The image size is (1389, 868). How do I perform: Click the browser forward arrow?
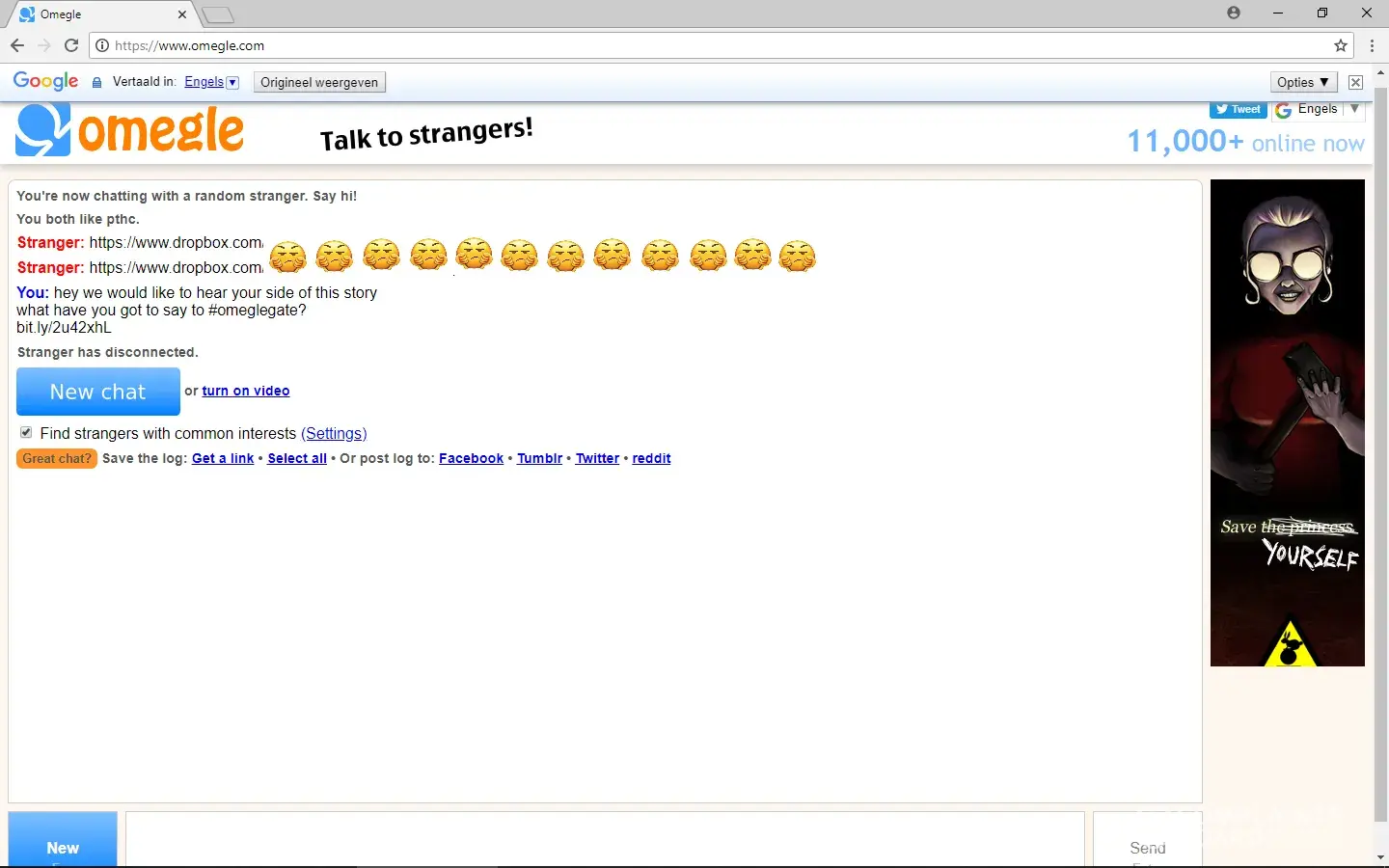point(44,45)
